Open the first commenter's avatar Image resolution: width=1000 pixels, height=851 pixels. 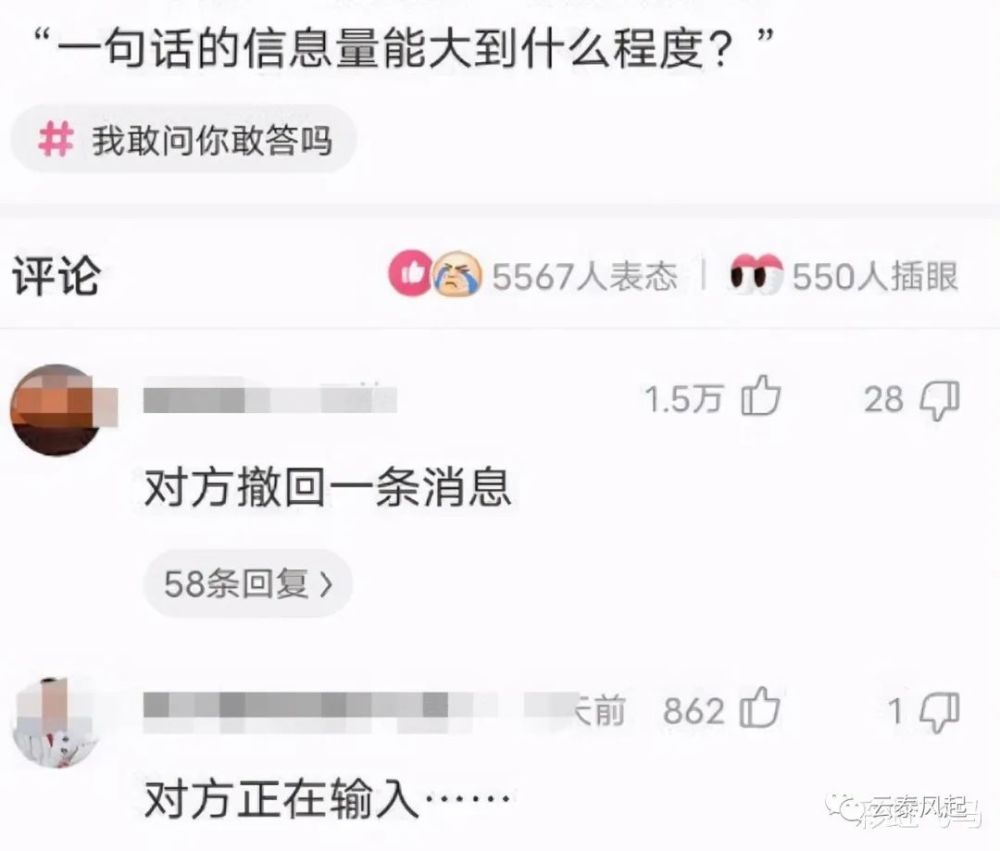57,410
